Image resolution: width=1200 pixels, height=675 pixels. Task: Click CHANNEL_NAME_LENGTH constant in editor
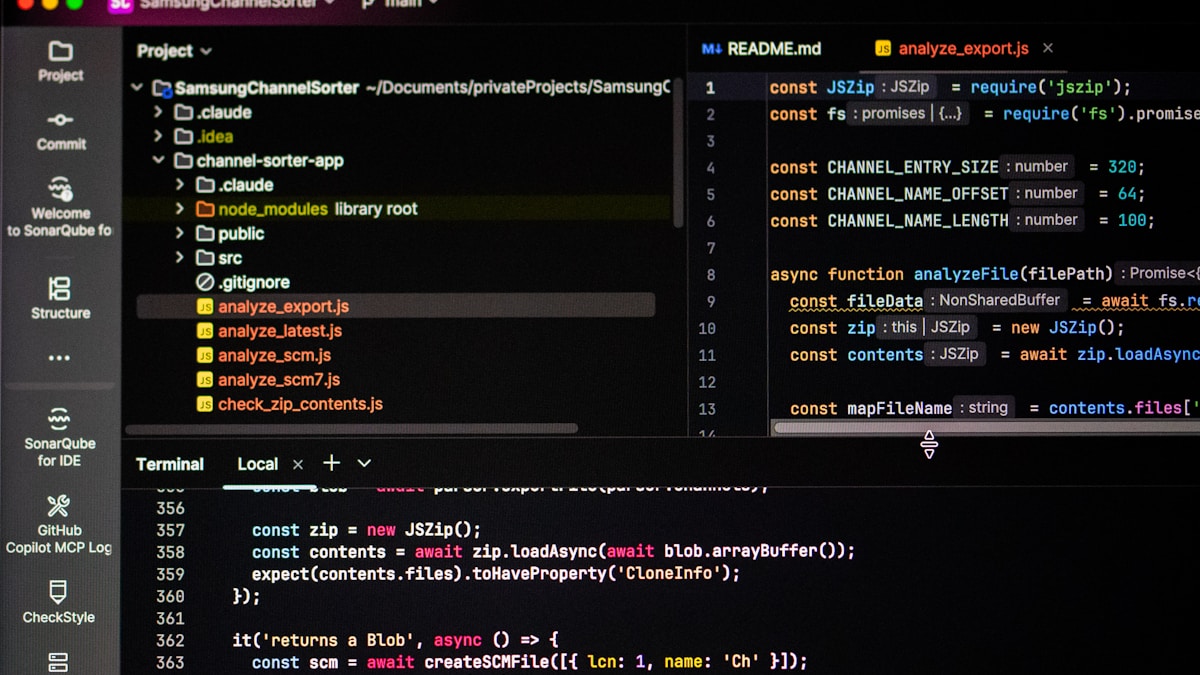coord(917,220)
